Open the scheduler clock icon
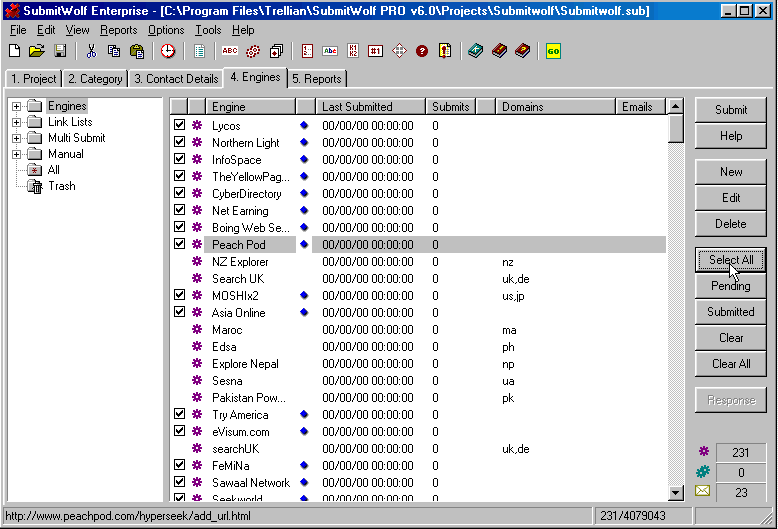This screenshot has width=778, height=529. coord(168,51)
